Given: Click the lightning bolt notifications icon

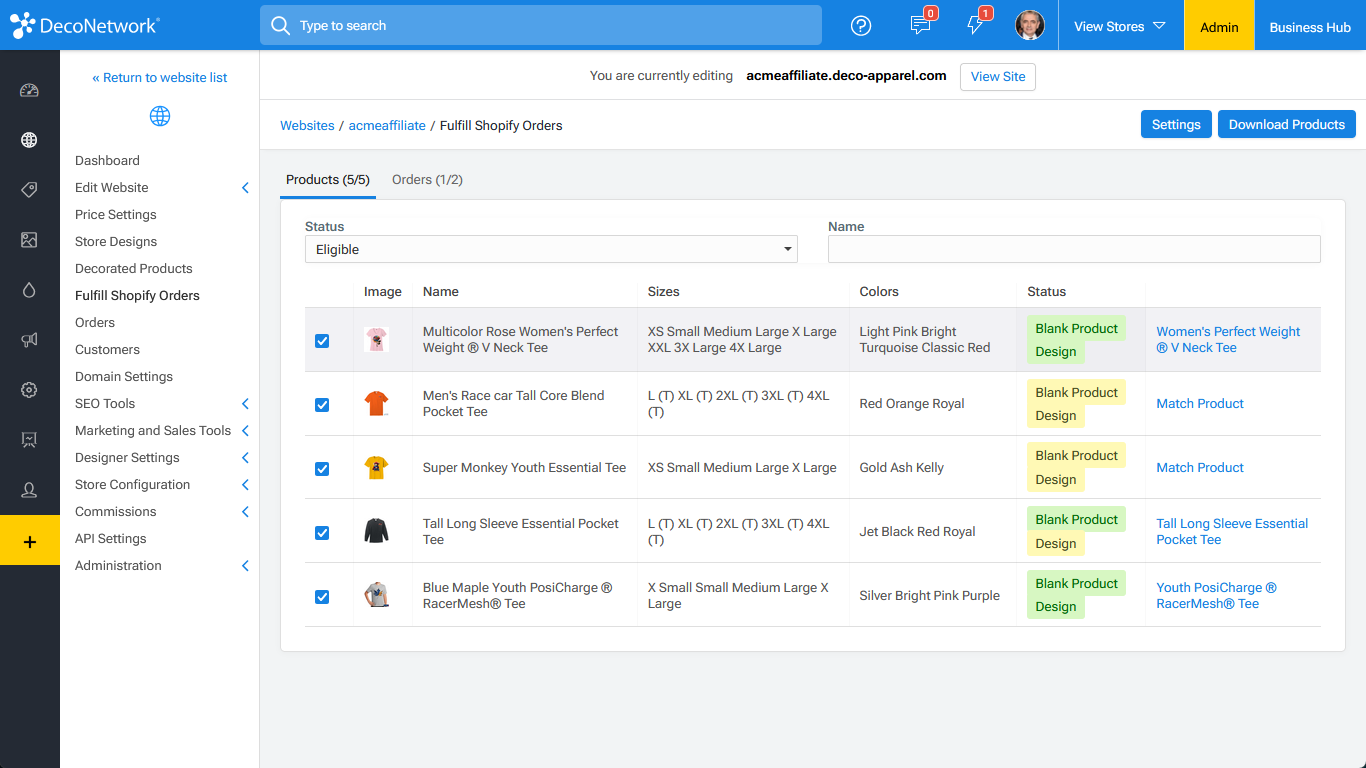Looking at the screenshot, I should click(x=975, y=26).
